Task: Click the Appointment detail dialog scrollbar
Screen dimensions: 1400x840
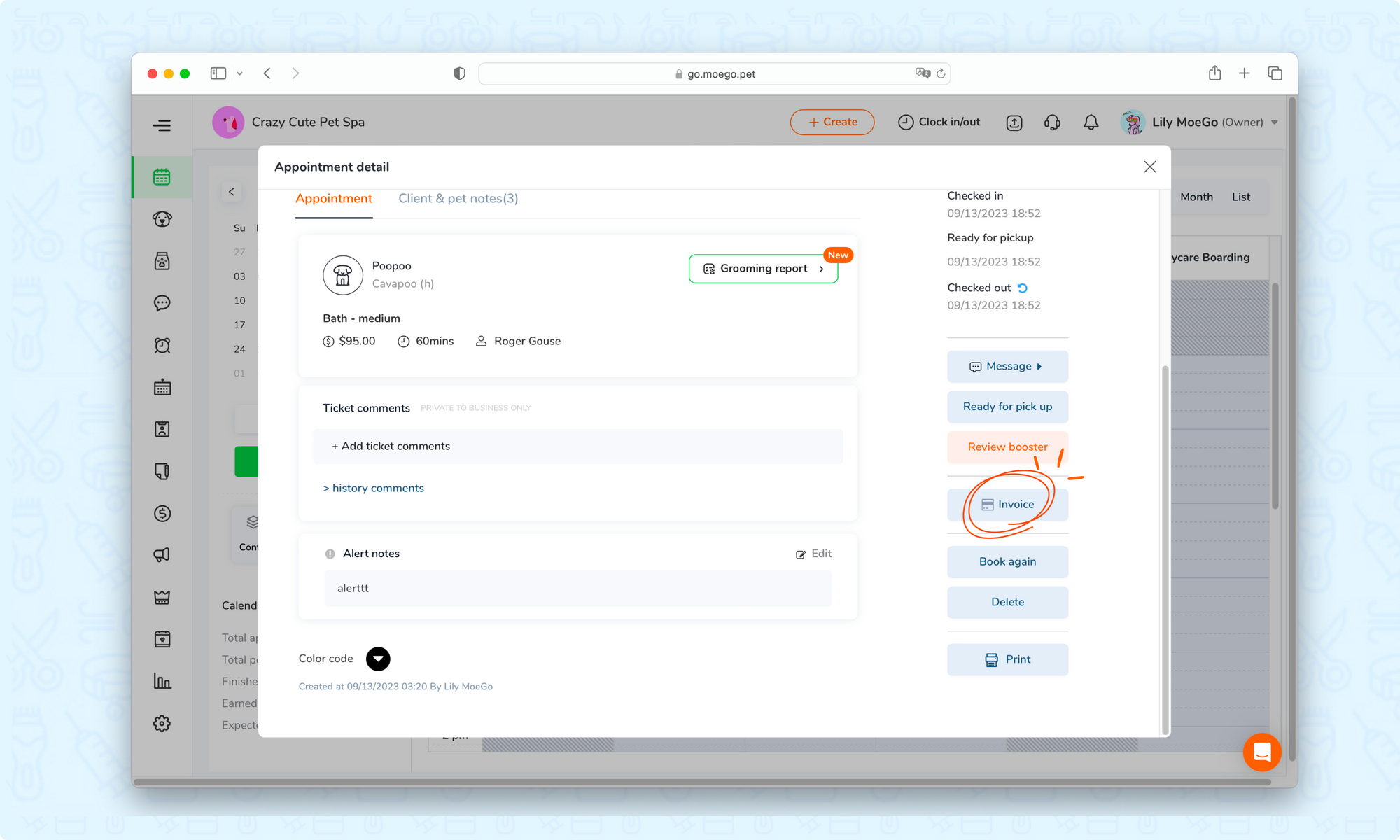Action: pos(1165,549)
